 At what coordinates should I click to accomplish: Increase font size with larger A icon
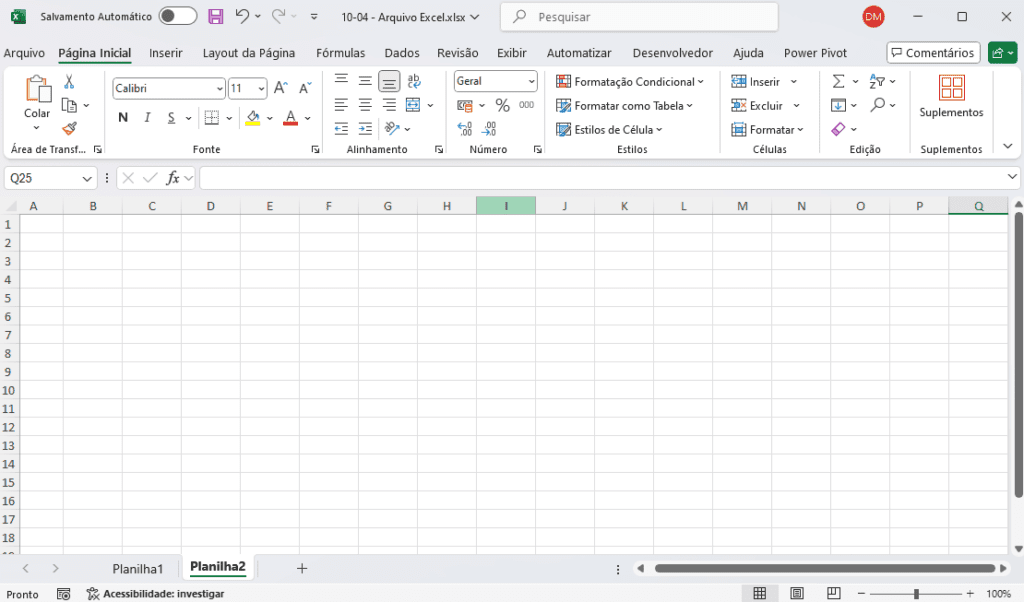click(x=281, y=87)
